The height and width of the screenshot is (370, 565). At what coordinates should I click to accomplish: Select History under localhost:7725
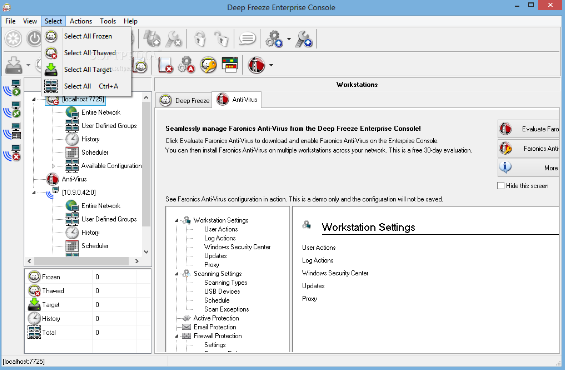click(90, 139)
